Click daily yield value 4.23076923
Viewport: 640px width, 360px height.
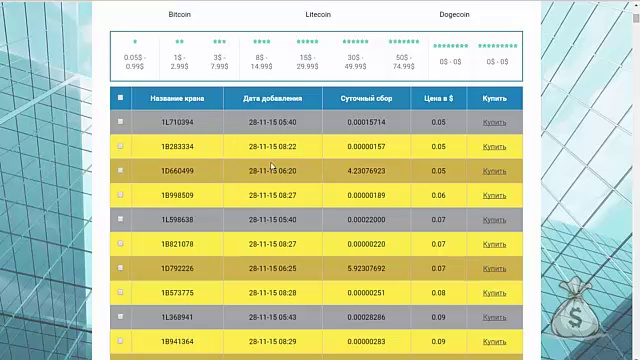pos(366,171)
